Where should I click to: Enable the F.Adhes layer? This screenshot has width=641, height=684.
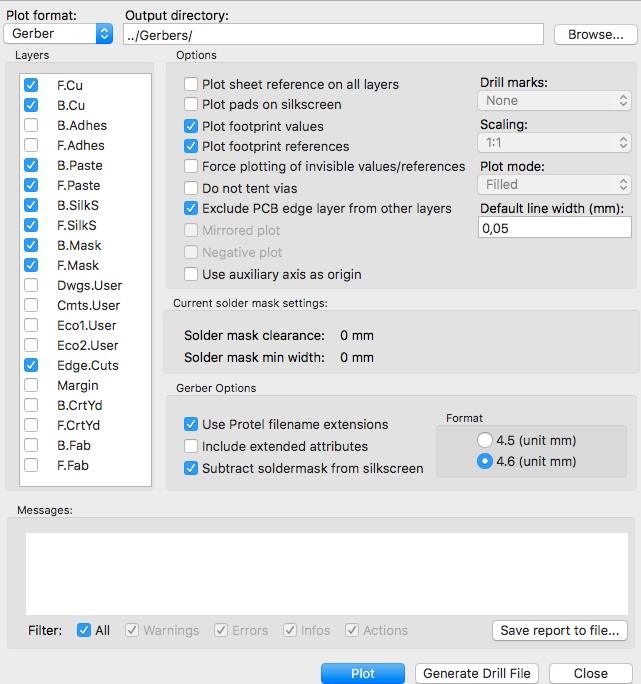coord(31,145)
